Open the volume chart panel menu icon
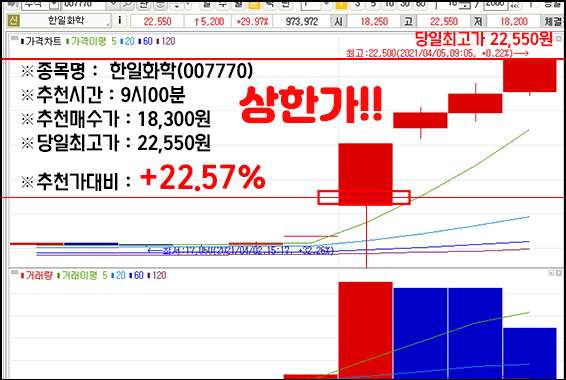The image size is (566, 380). click(14, 272)
